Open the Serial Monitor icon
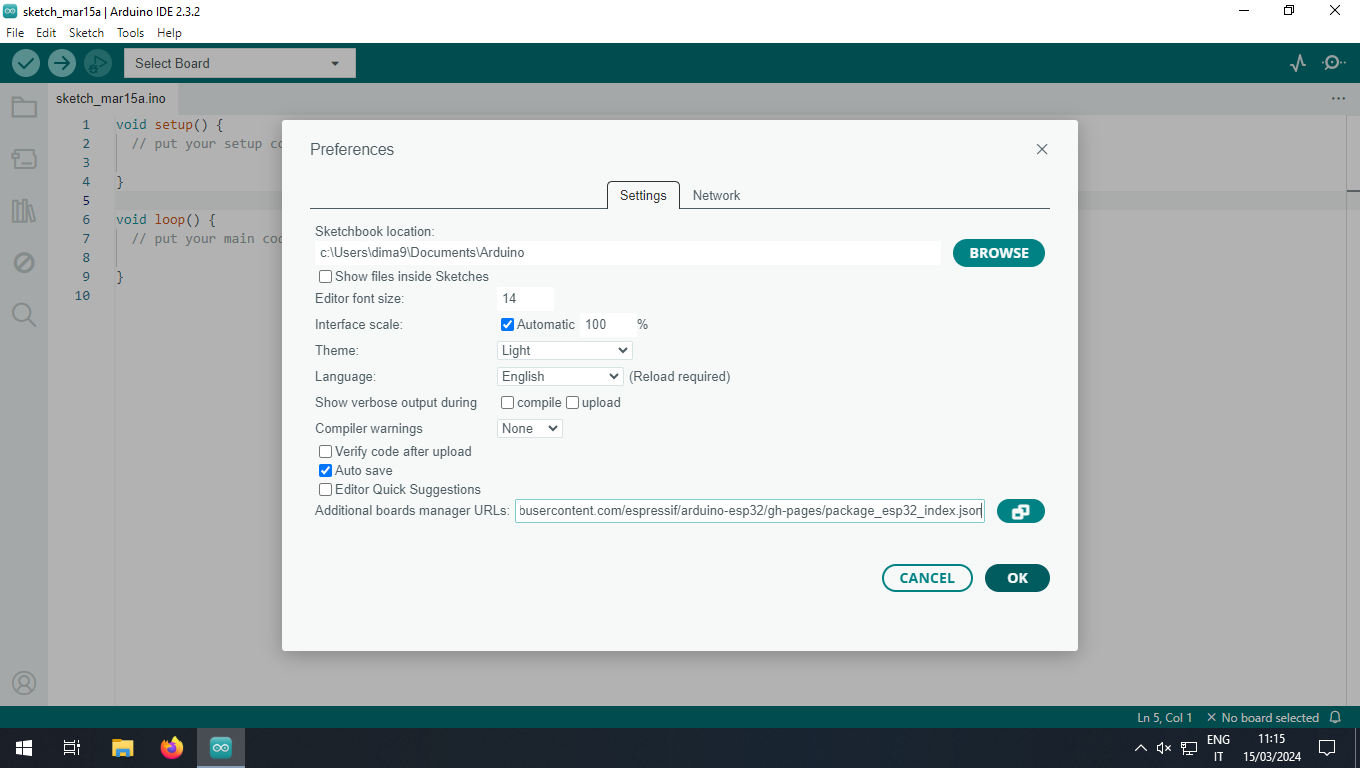Image resolution: width=1360 pixels, height=768 pixels. click(1334, 63)
